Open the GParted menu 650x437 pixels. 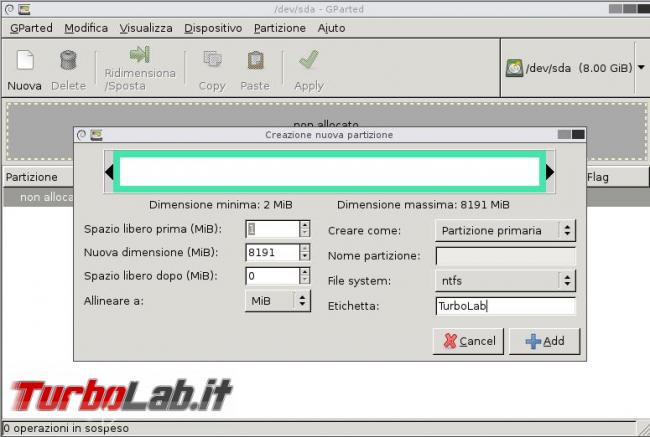(31, 28)
